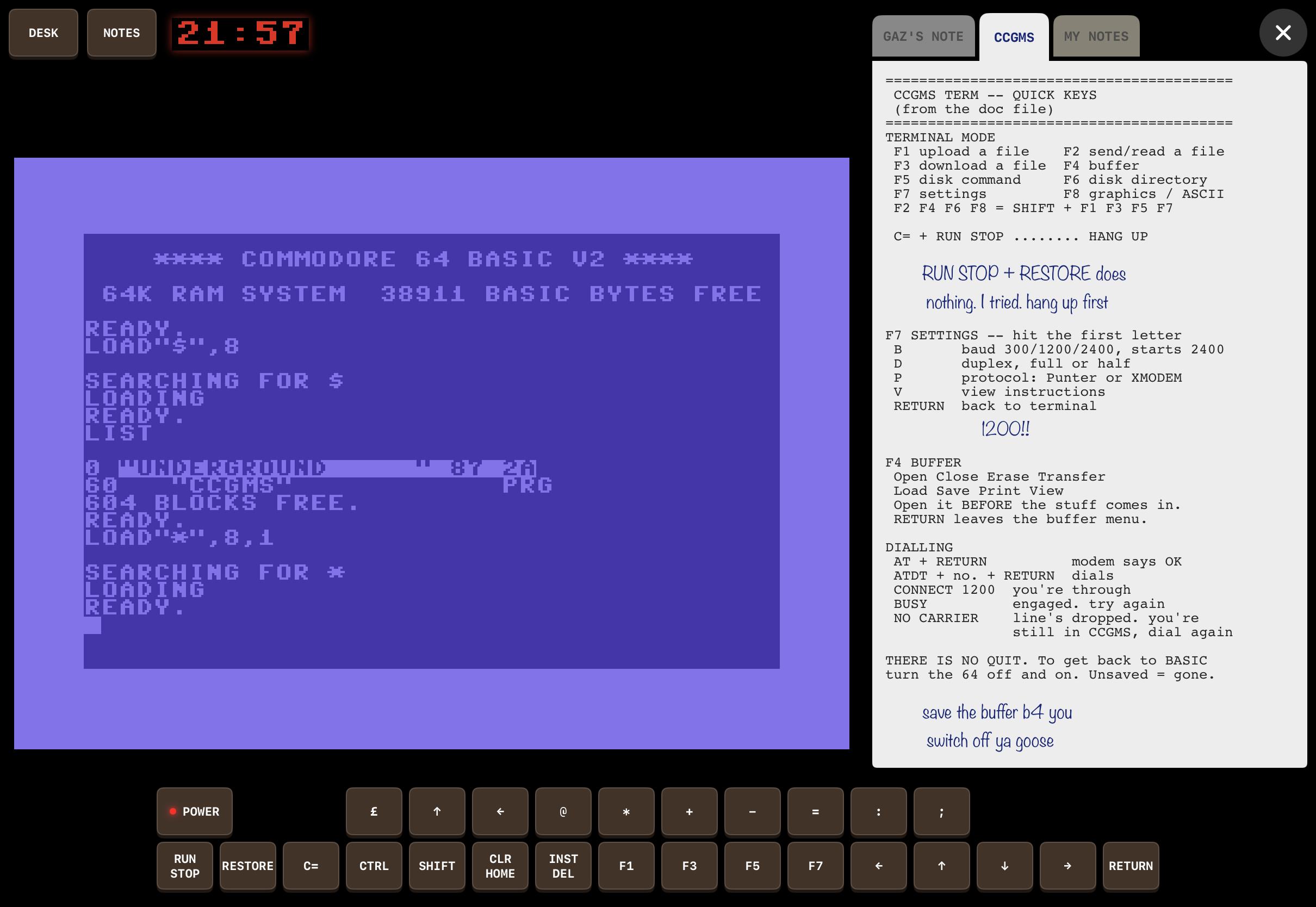Click the asterisk key
This screenshot has width=1316, height=907.
pyautogui.click(x=626, y=811)
